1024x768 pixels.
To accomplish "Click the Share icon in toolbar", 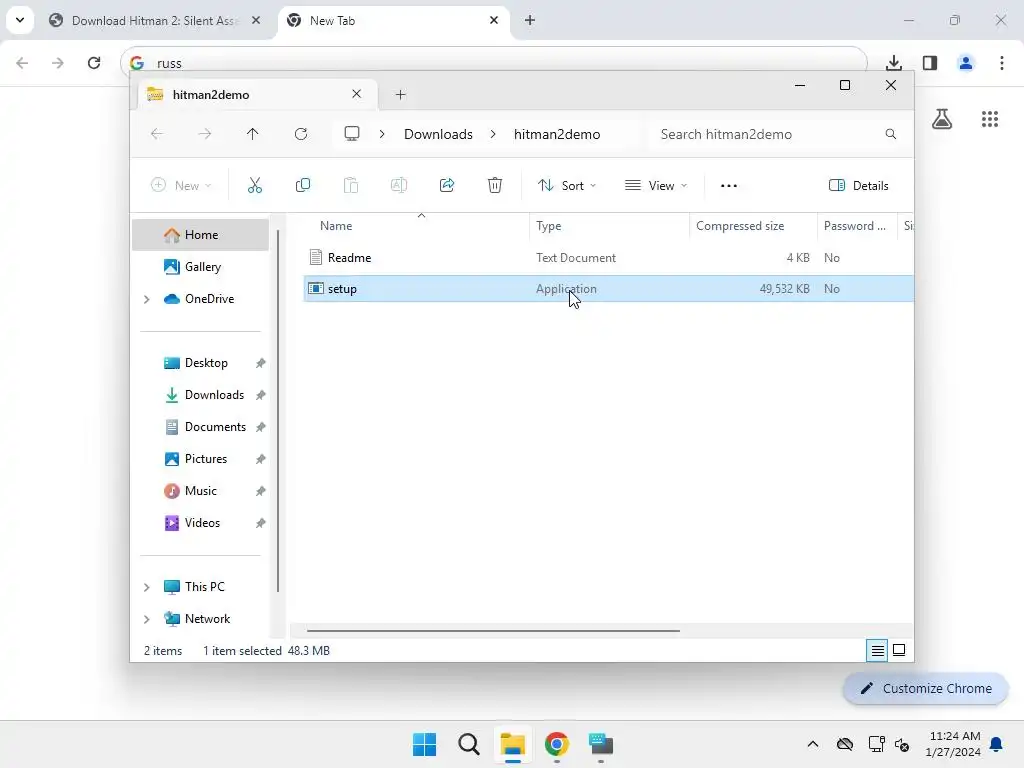I will 447,185.
